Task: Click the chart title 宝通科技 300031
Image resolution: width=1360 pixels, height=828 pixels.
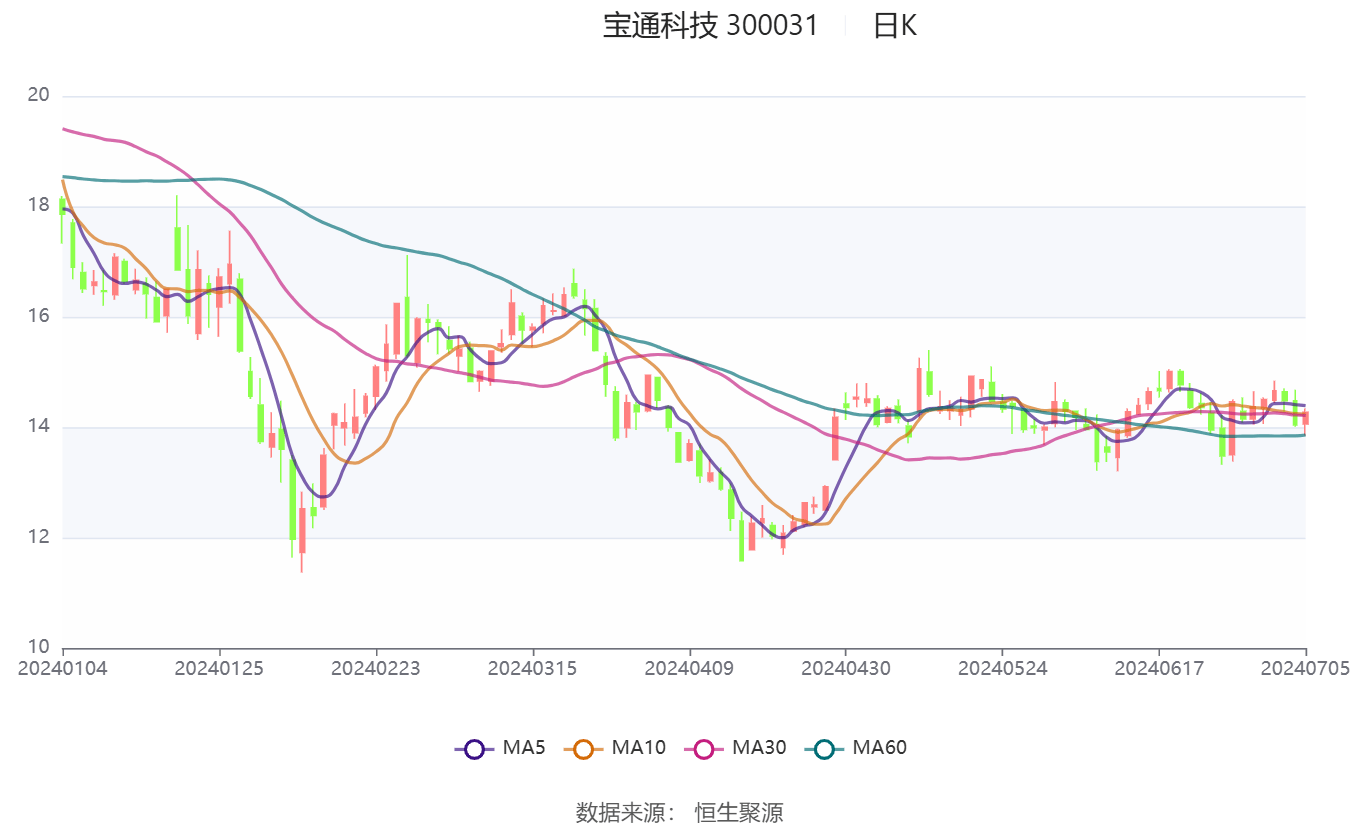Action: coord(710,26)
